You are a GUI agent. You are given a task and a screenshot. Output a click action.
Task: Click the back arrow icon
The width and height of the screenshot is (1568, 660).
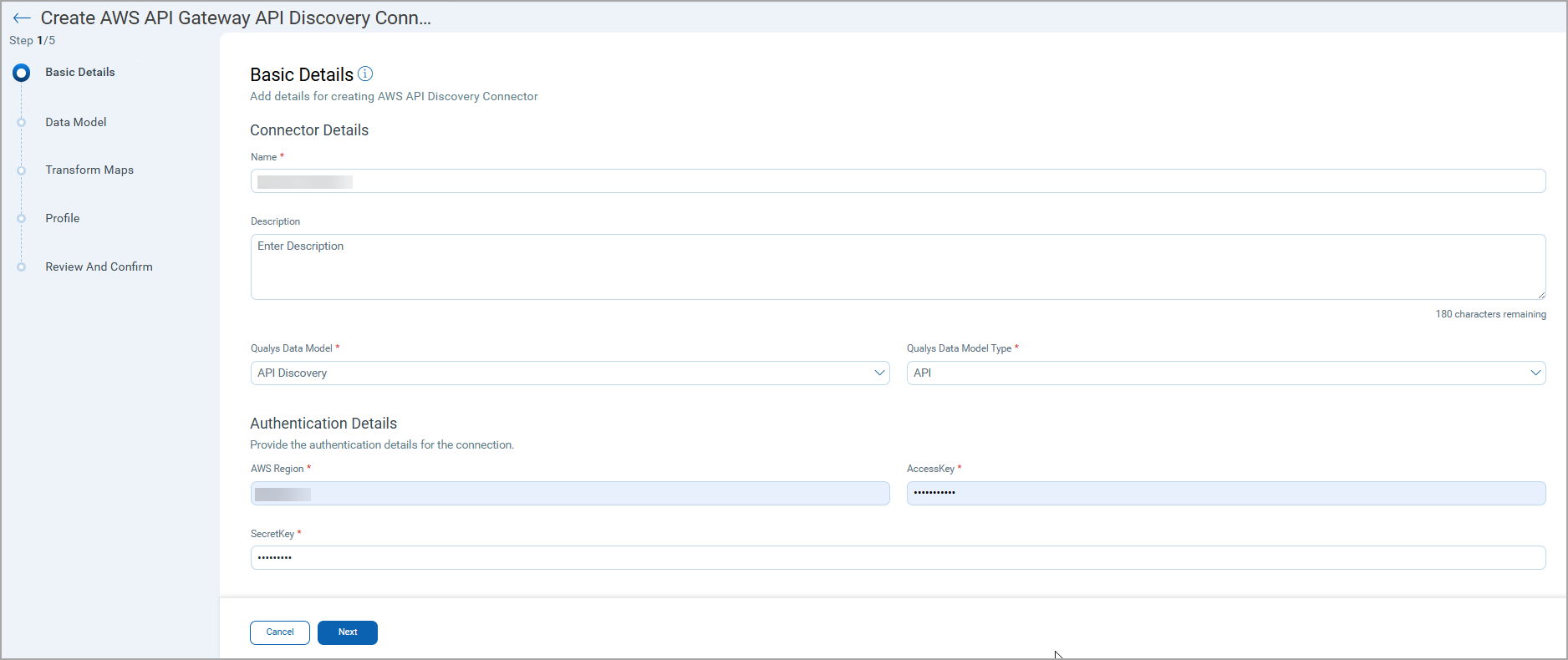click(22, 18)
